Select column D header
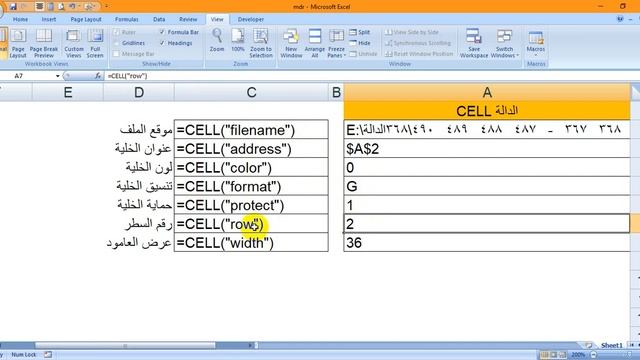The width and height of the screenshot is (640, 360). click(x=139, y=92)
